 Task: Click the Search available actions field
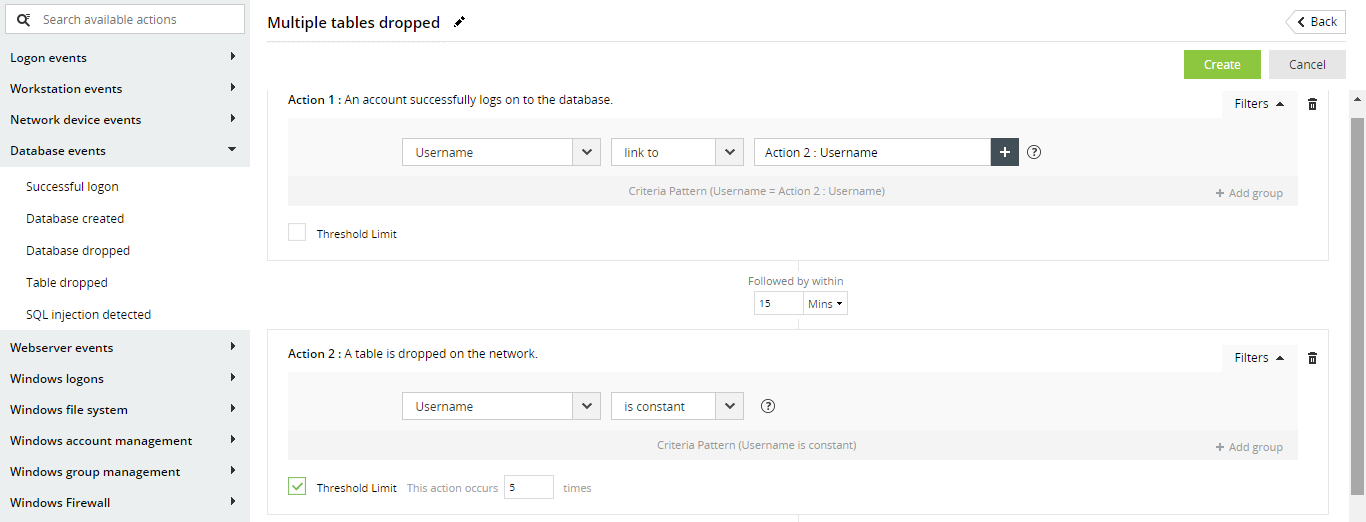coord(125,19)
